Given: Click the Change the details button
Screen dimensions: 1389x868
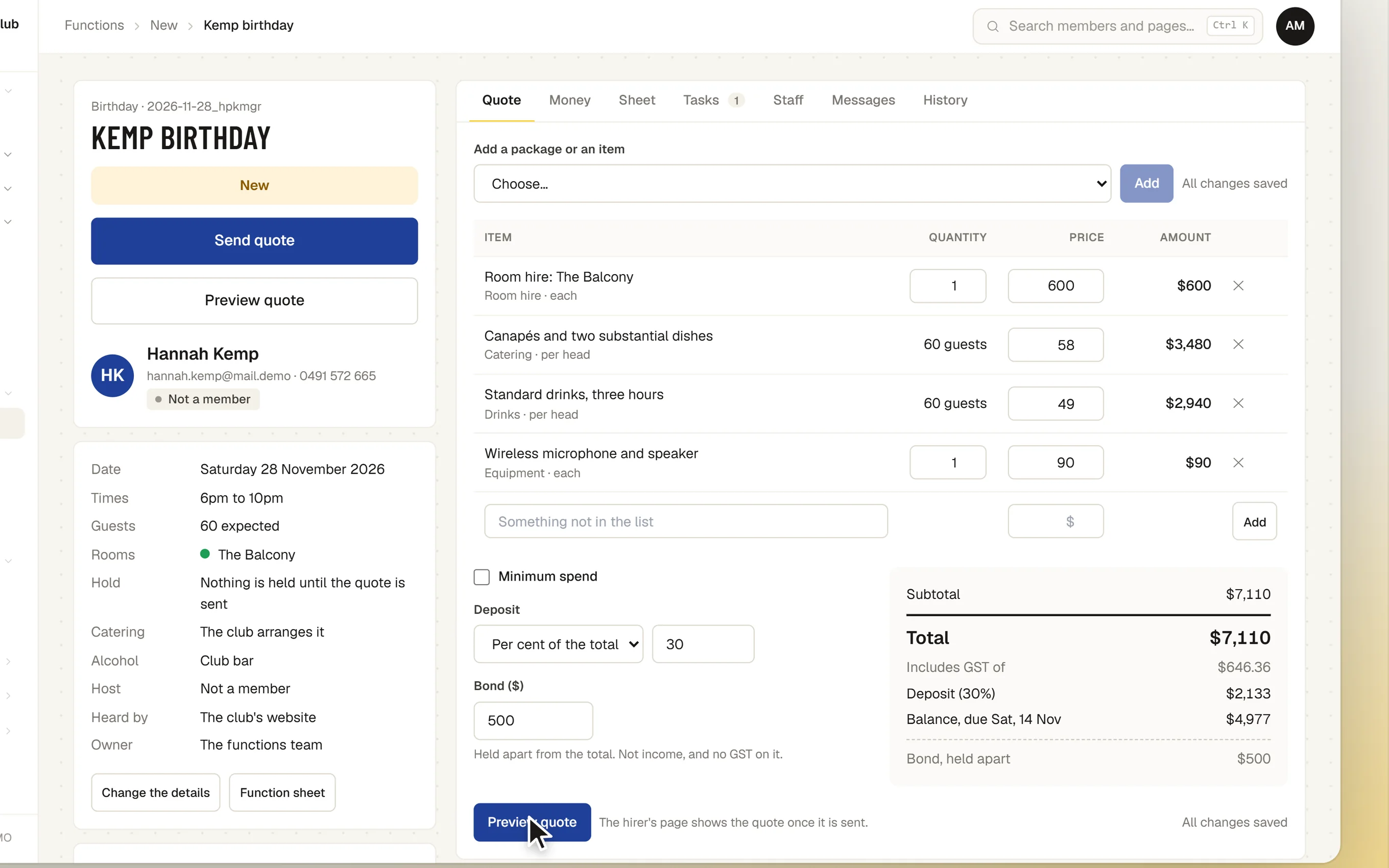Looking at the screenshot, I should (156, 793).
